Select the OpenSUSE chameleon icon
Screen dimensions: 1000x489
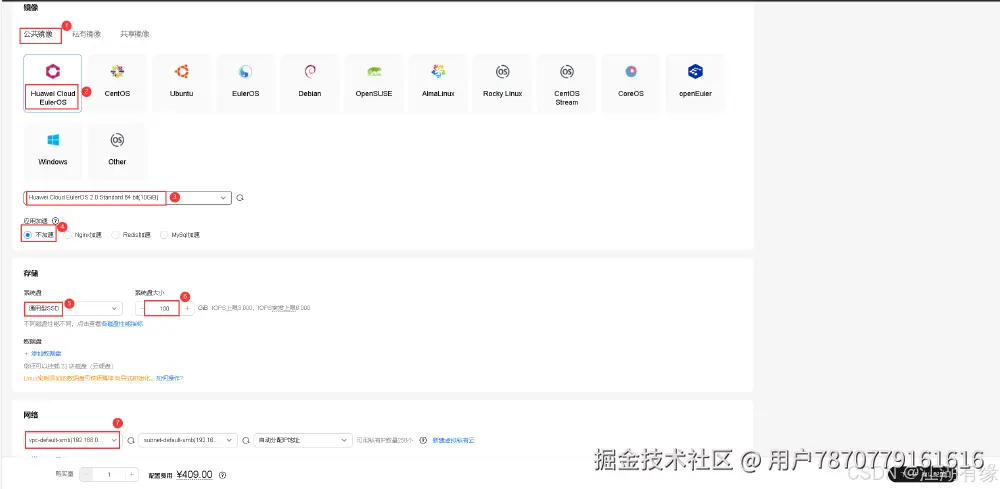point(374,71)
